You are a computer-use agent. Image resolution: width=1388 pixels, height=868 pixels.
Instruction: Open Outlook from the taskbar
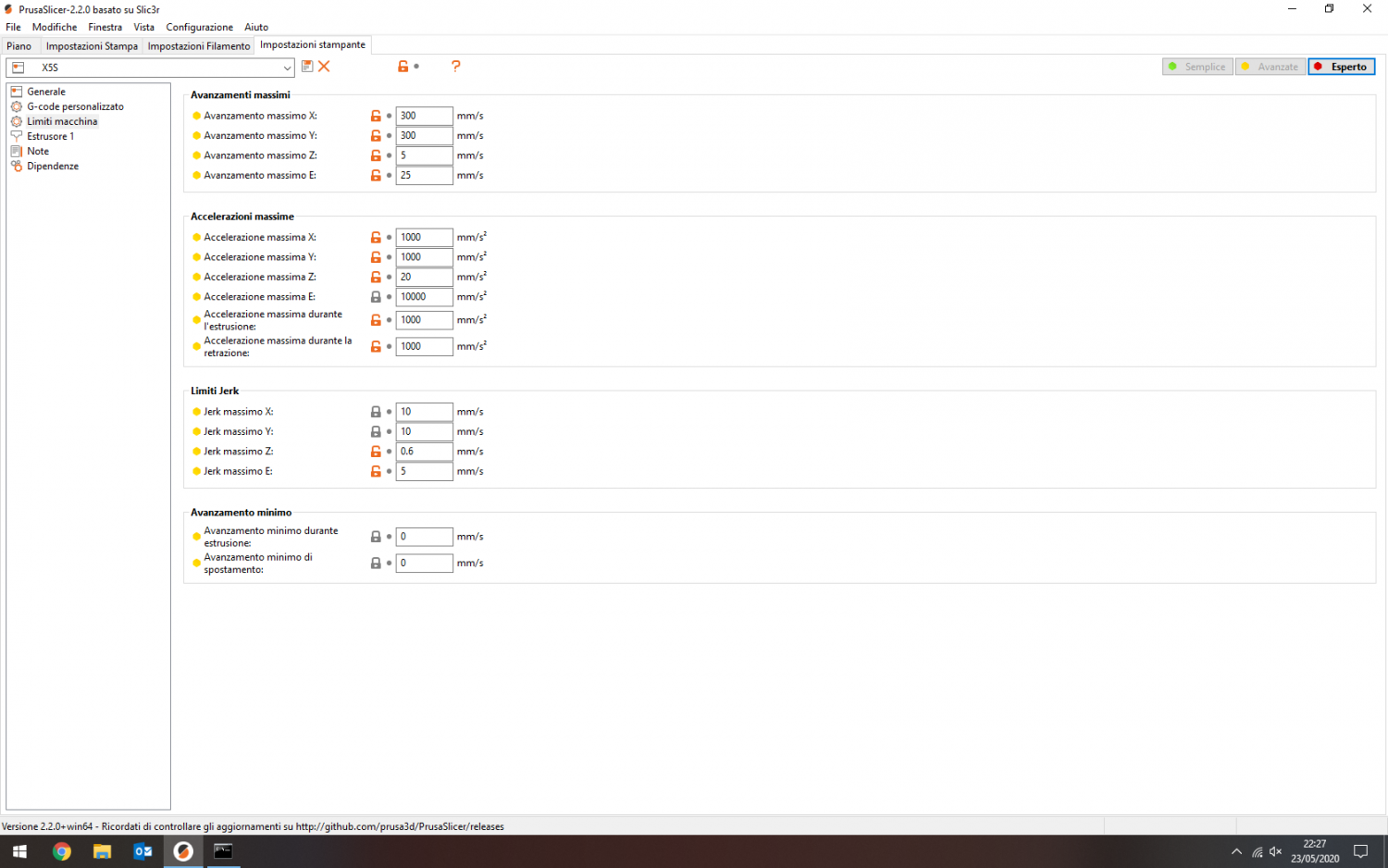coord(143,851)
